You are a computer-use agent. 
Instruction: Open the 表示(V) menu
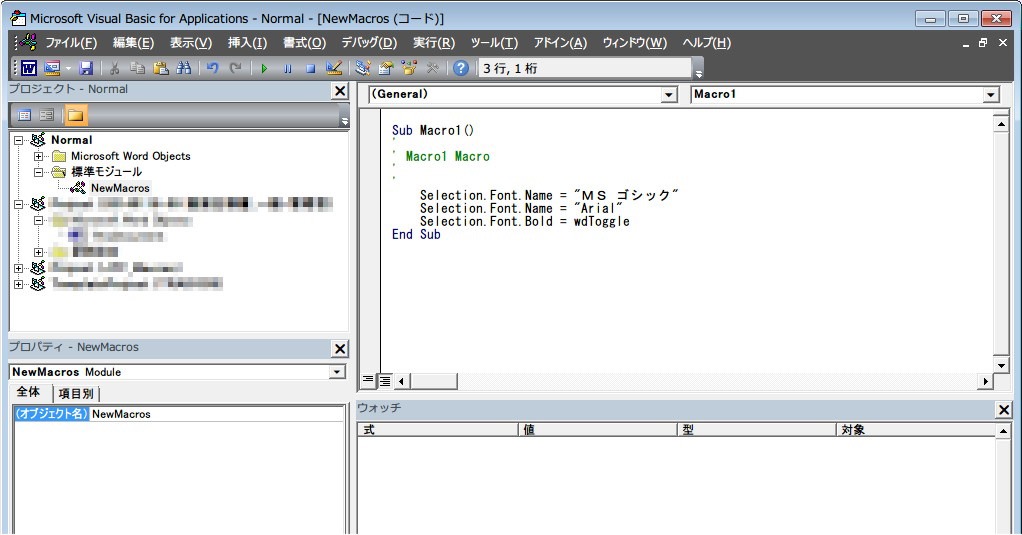coord(191,43)
